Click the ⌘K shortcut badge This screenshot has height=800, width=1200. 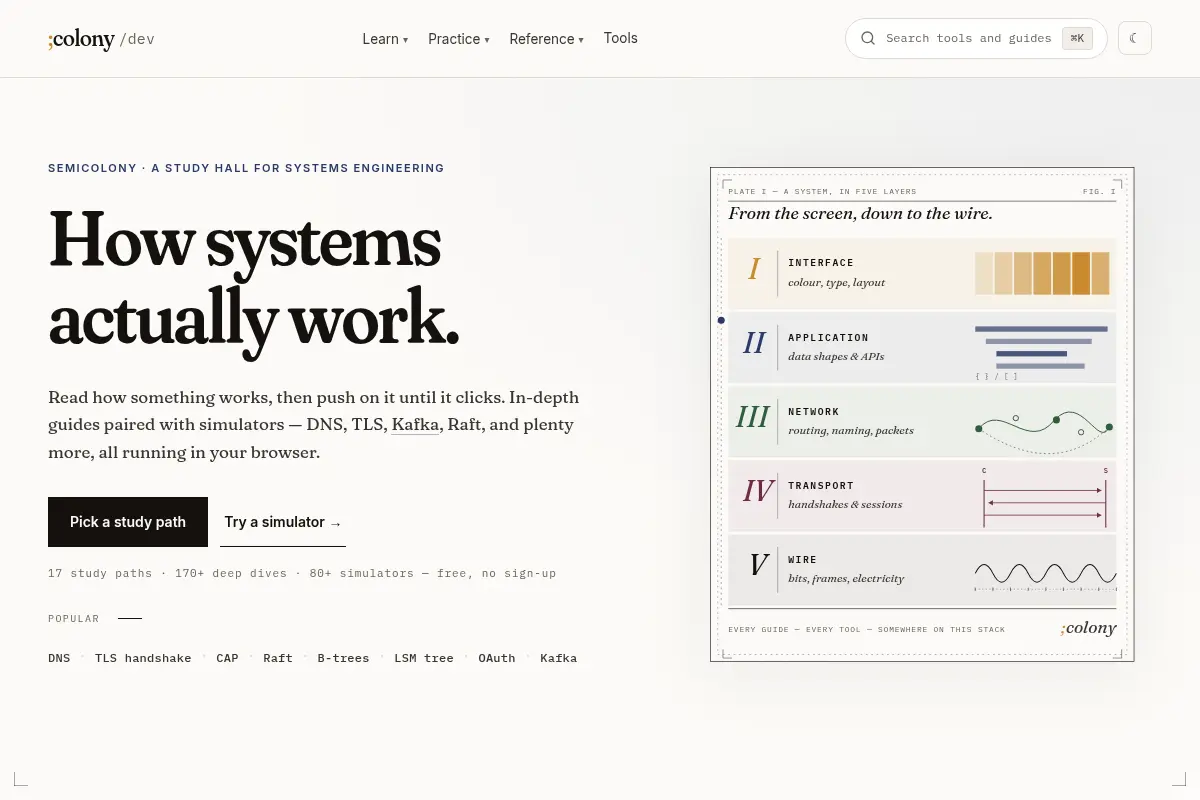coord(1077,38)
